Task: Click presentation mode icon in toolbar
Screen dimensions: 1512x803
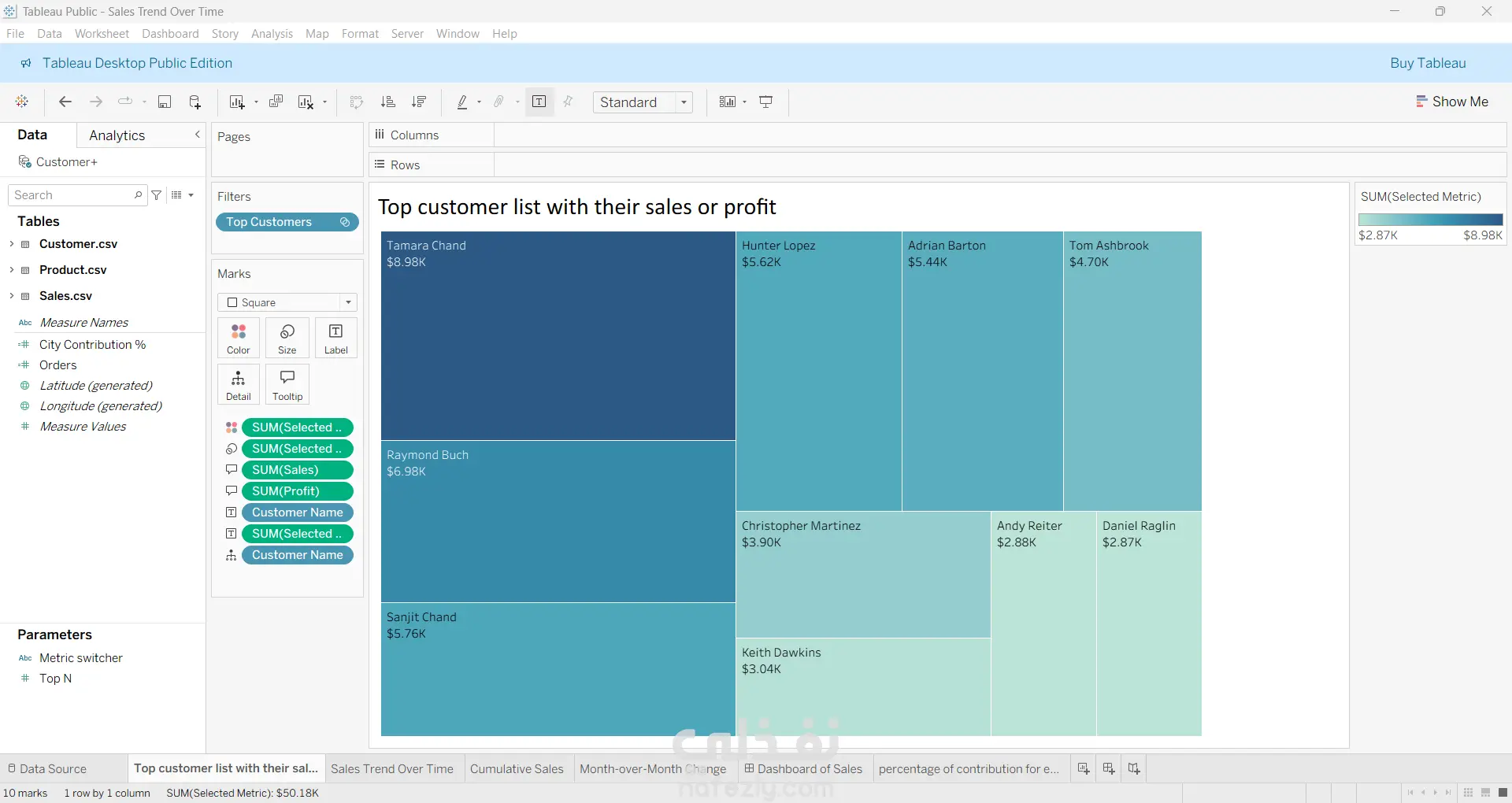Action: point(766,102)
